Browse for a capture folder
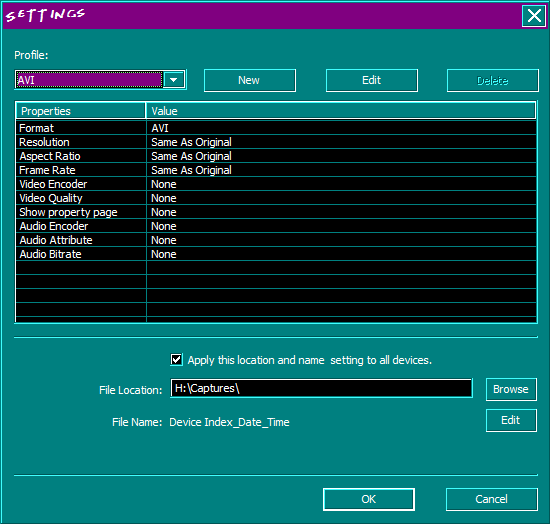 coord(511,389)
